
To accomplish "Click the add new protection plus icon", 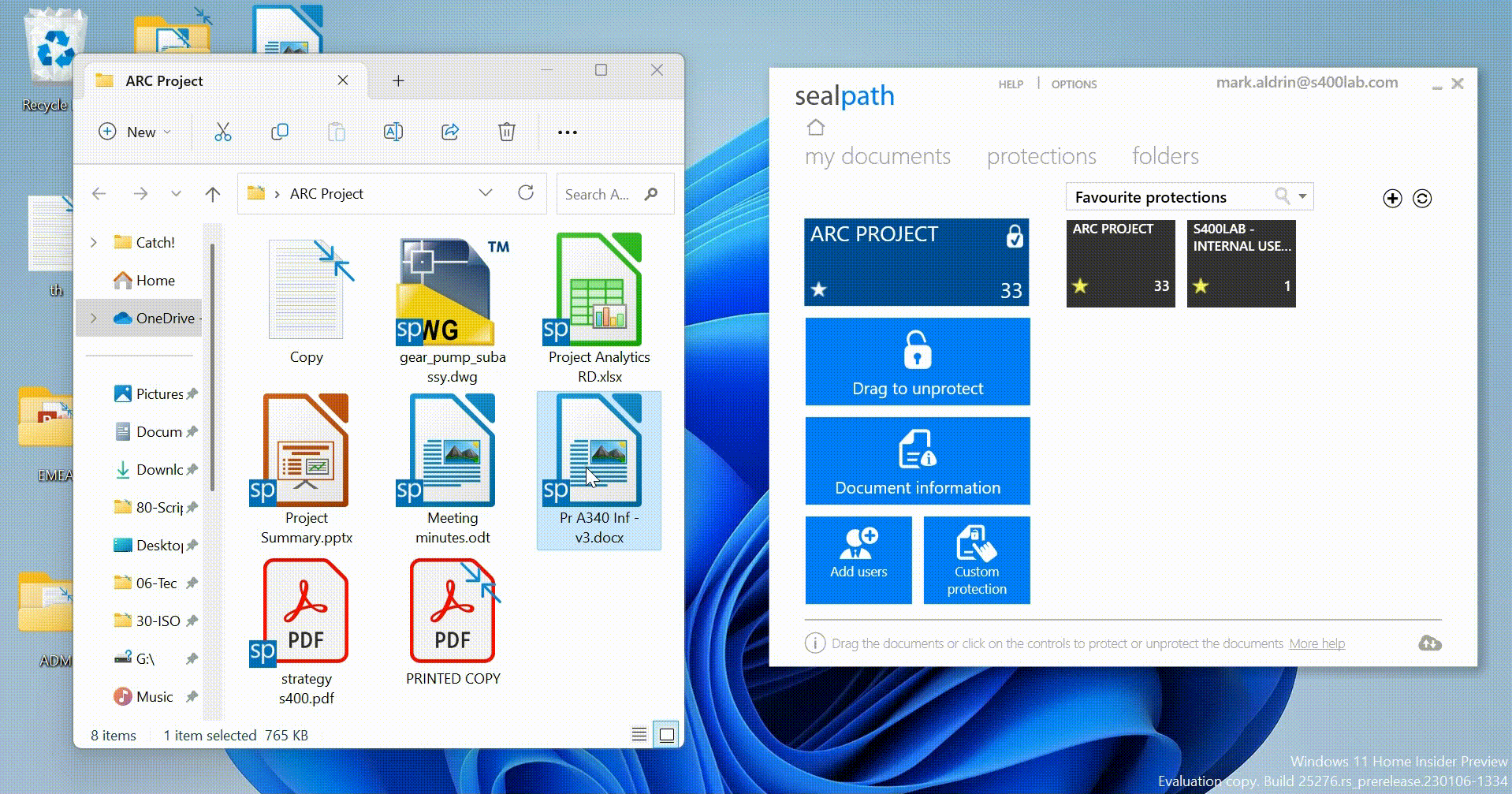I will (1391, 199).
